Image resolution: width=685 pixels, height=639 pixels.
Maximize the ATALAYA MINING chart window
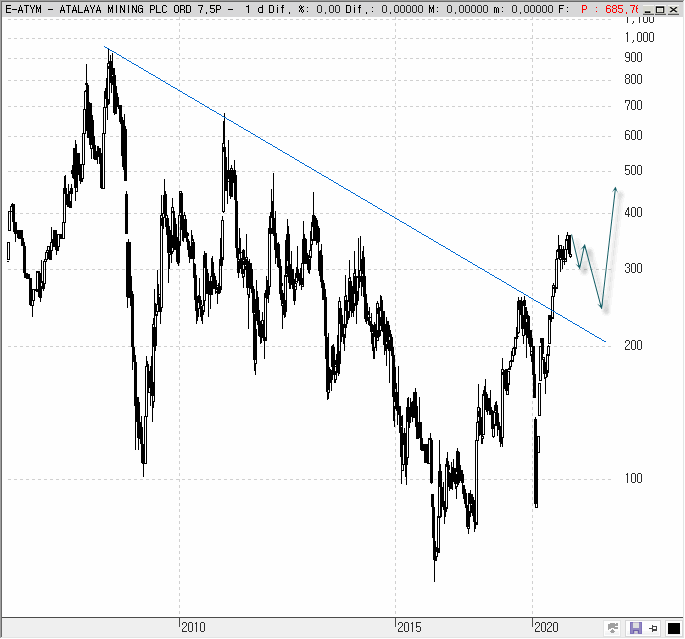660,9
